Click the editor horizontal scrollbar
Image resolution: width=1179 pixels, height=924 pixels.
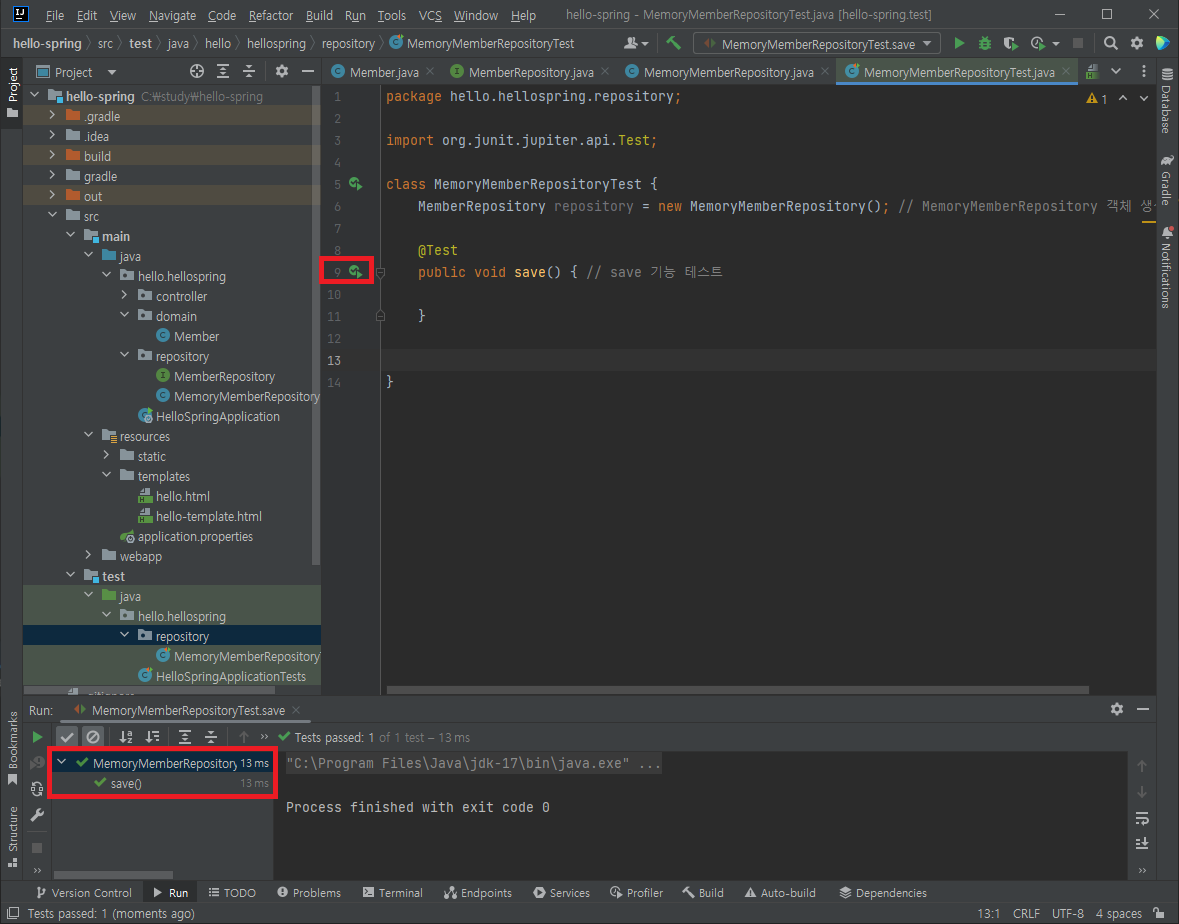[737, 689]
